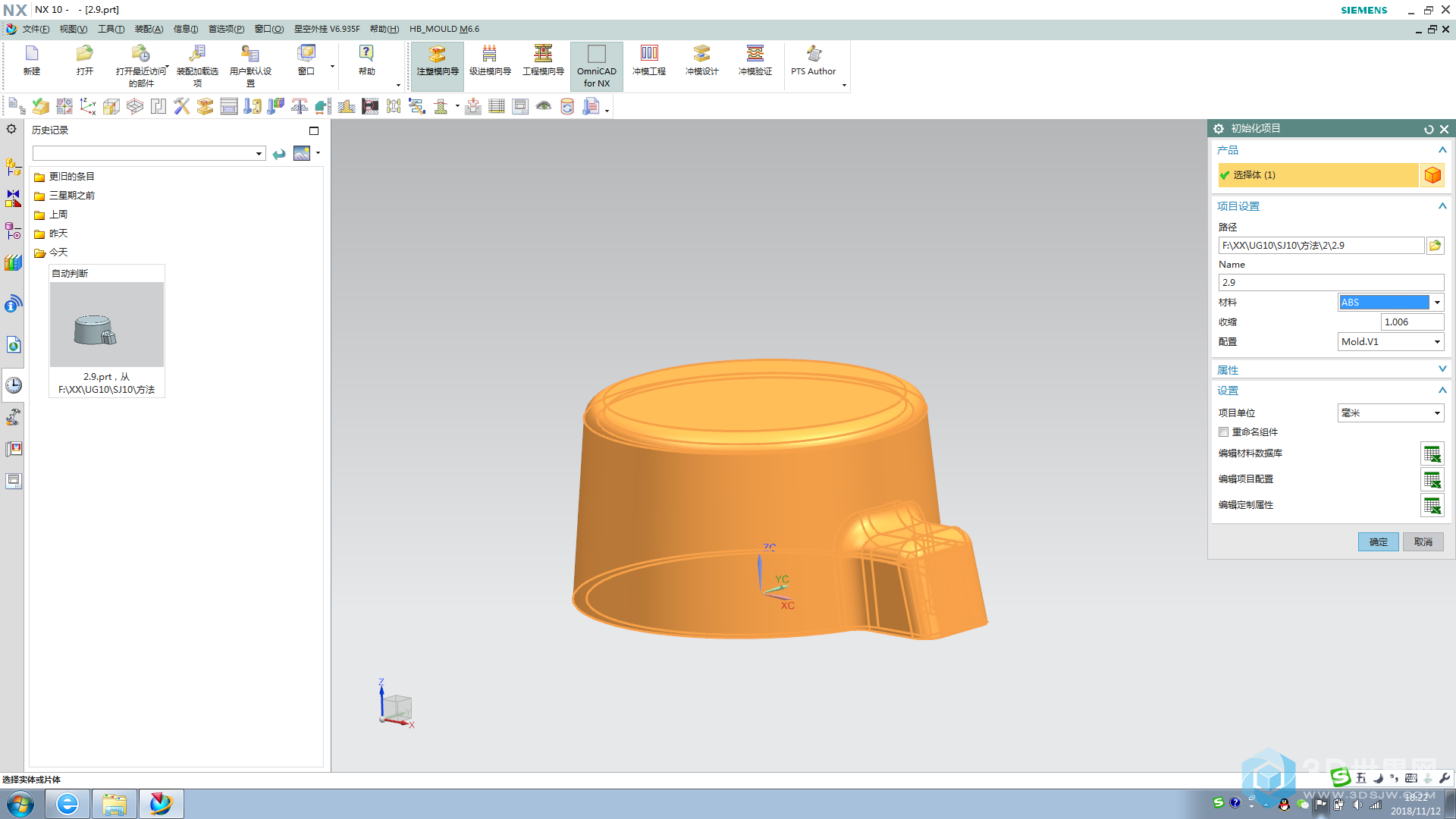The width and height of the screenshot is (1456, 819).
Task: Click the 2.9.prt part thumbnail
Action: pyautogui.click(x=107, y=325)
